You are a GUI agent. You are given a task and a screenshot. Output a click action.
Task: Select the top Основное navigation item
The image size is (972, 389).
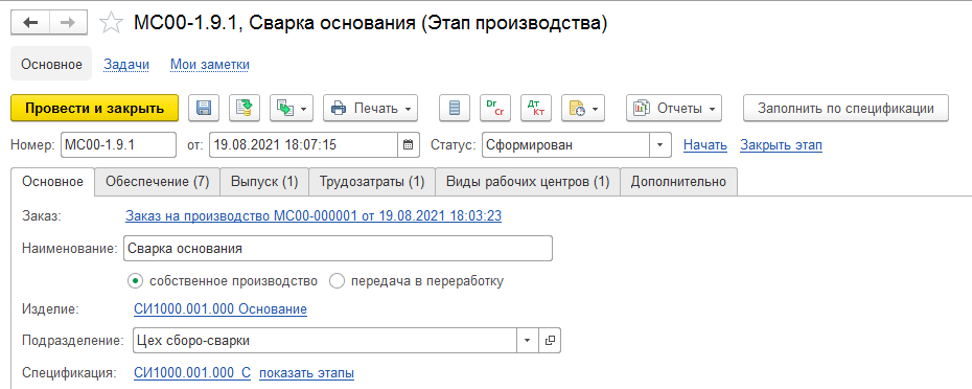(51, 64)
